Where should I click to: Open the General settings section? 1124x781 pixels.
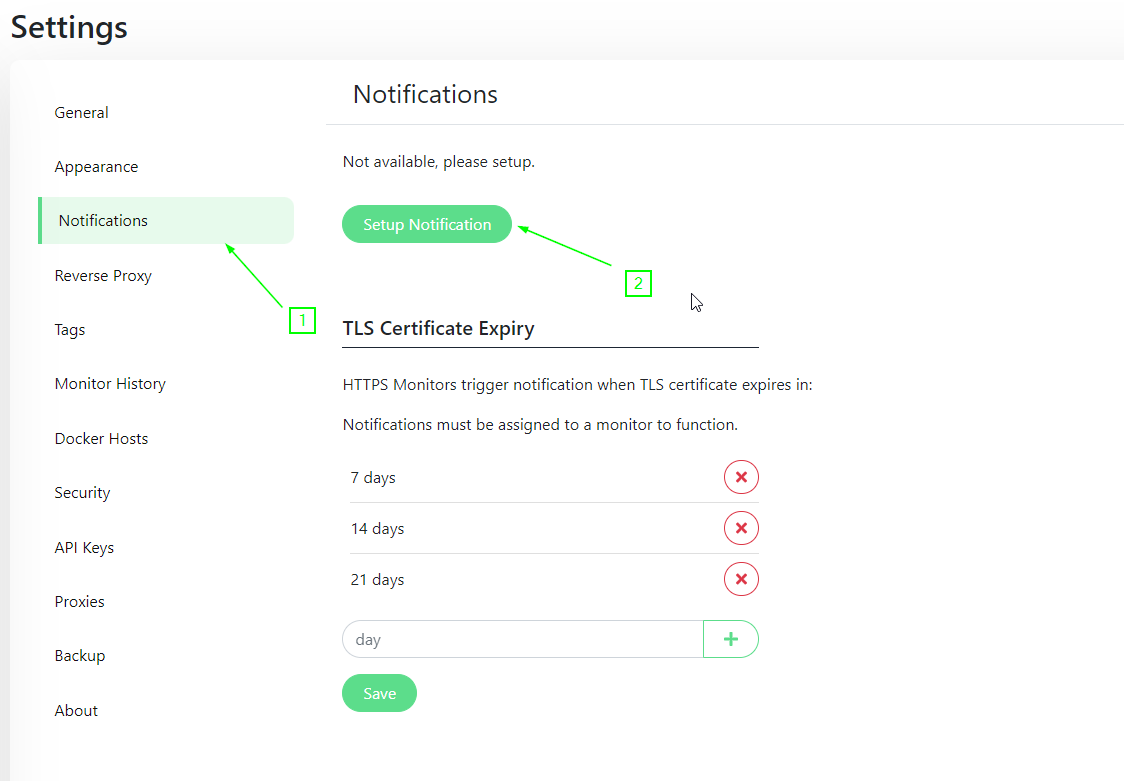tap(81, 112)
